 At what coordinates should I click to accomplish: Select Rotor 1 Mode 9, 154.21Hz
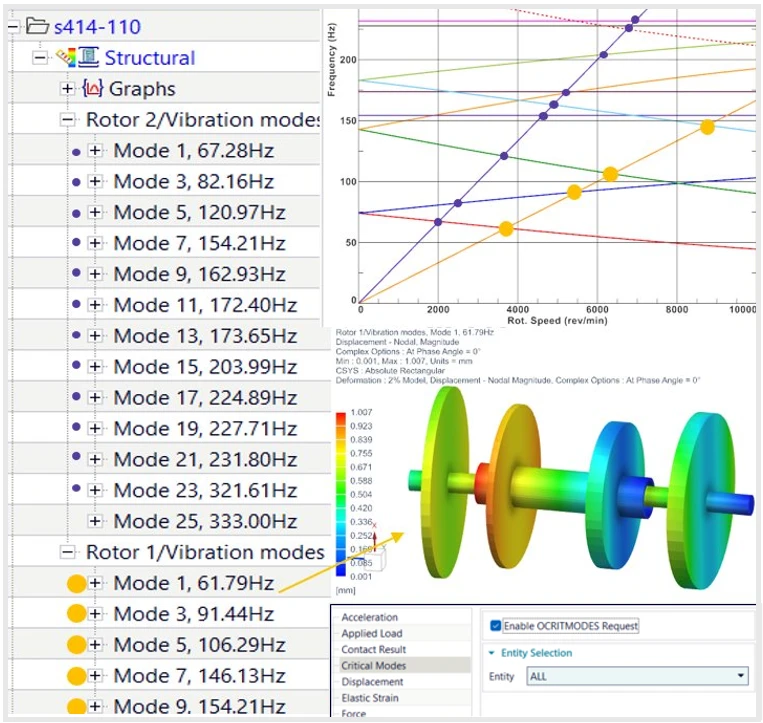pos(199,706)
